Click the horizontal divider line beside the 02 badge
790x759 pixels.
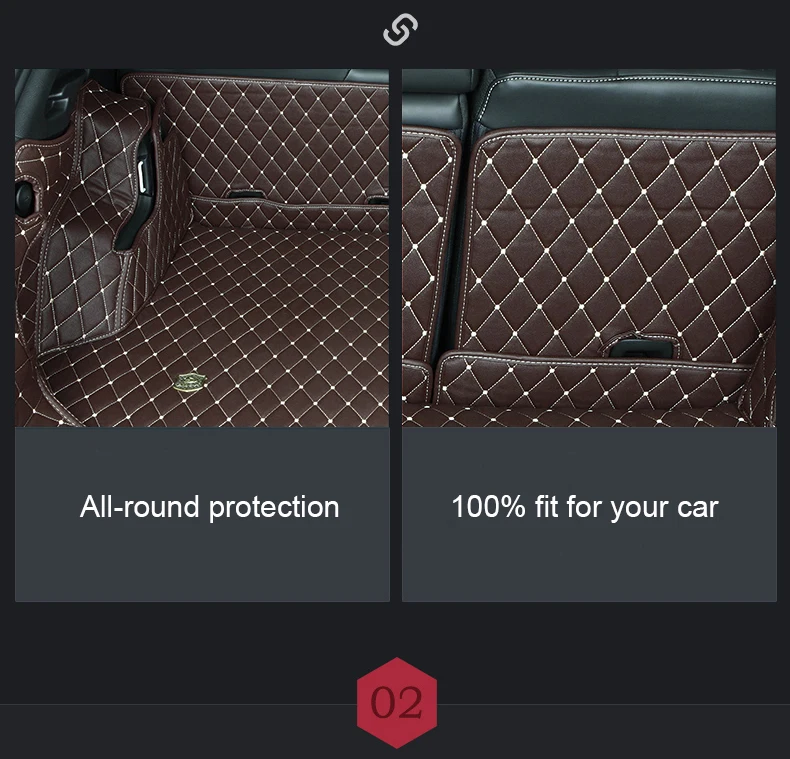(x=178, y=704)
